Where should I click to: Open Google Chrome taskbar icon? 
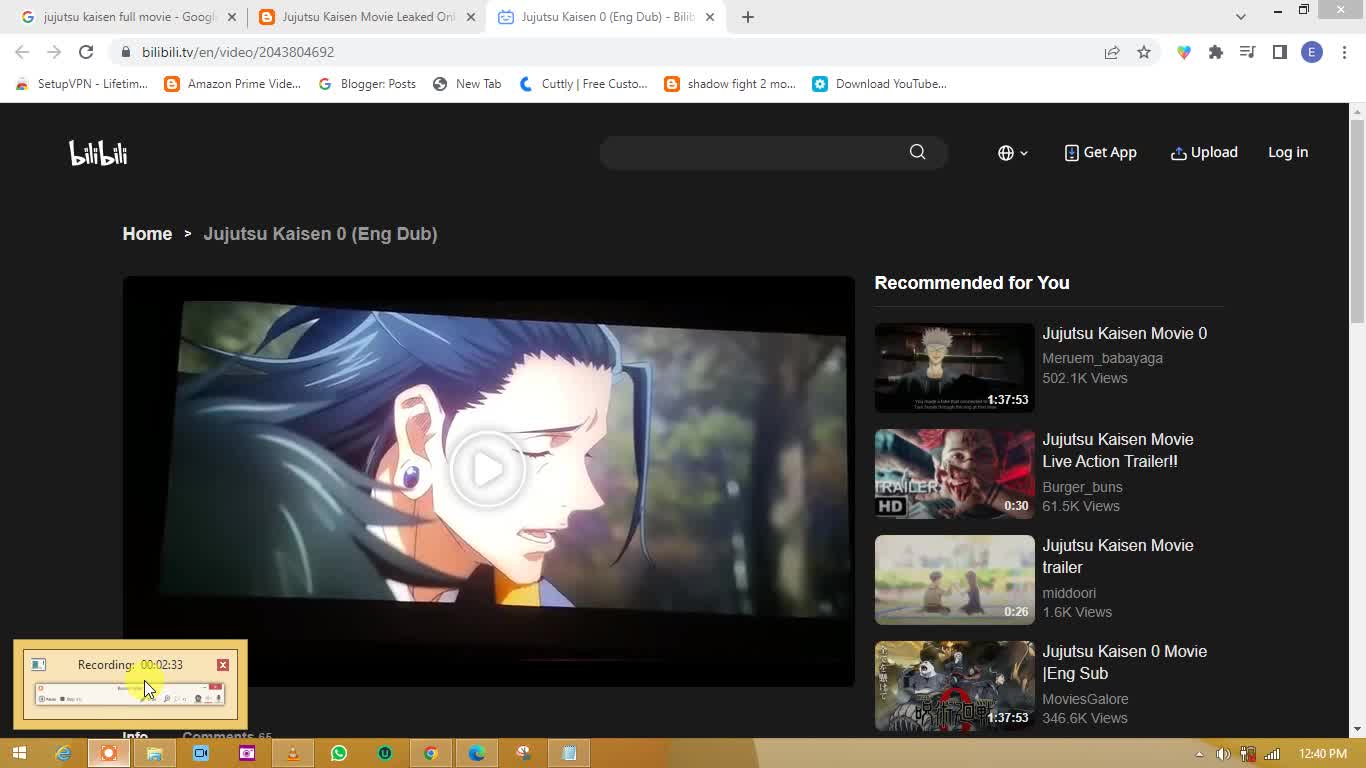tap(431, 753)
